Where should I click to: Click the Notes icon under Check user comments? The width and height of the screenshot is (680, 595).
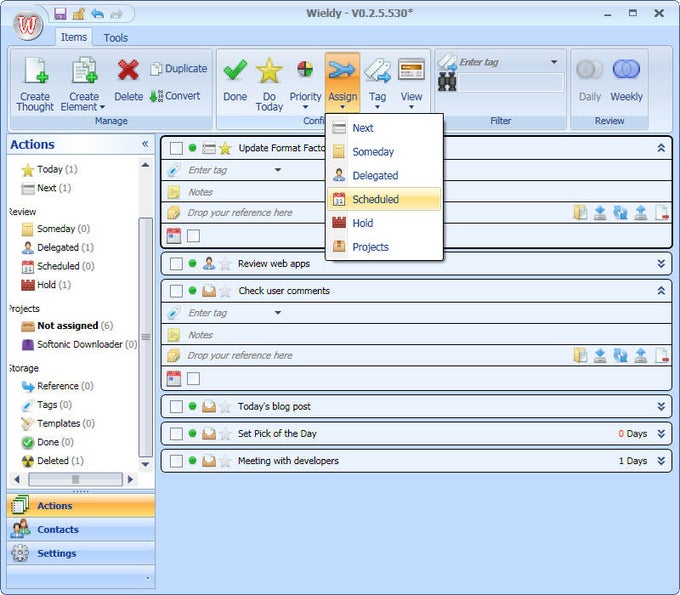coord(174,335)
